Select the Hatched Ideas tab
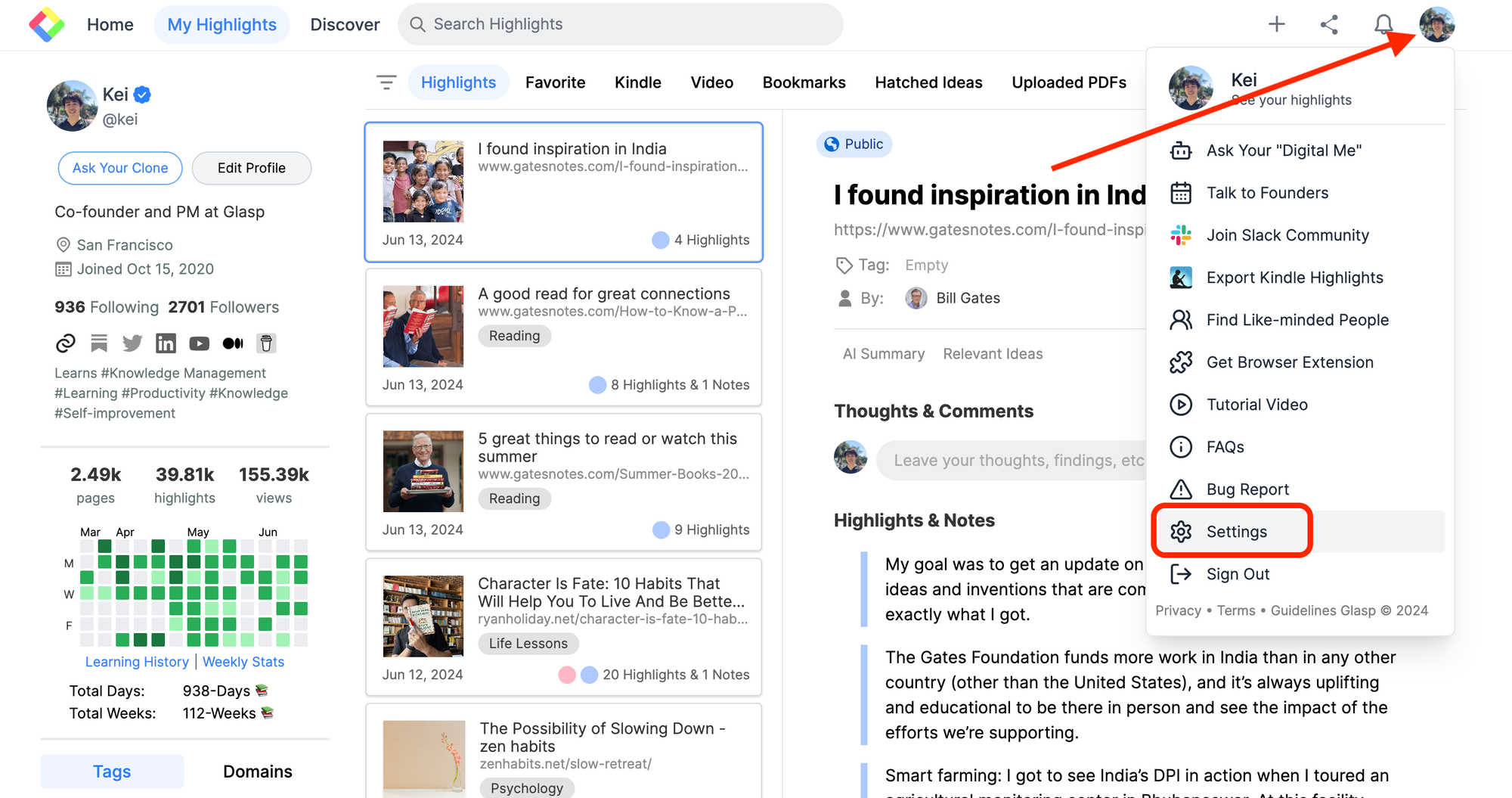This screenshot has width=1512, height=798. pyautogui.click(x=929, y=82)
